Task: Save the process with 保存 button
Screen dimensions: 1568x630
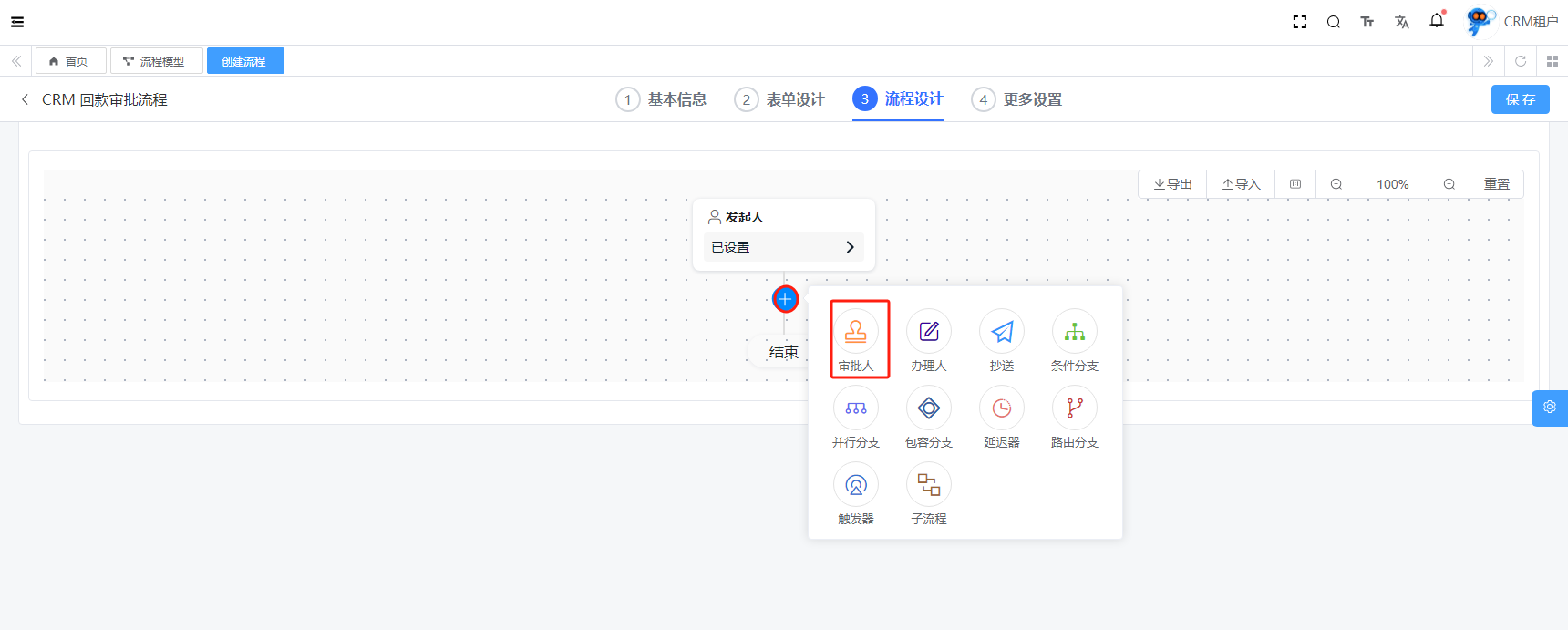Action: (1520, 99)
